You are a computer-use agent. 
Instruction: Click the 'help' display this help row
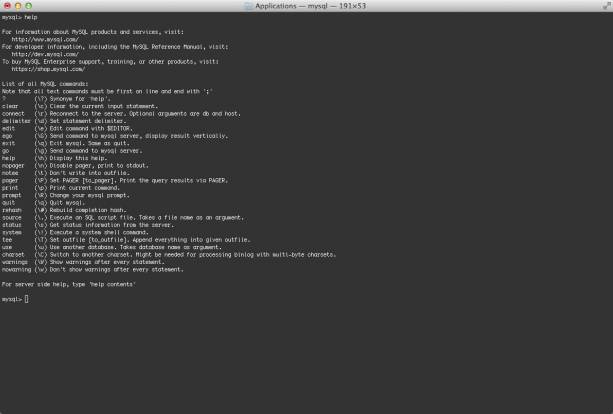tap(54, 158)
